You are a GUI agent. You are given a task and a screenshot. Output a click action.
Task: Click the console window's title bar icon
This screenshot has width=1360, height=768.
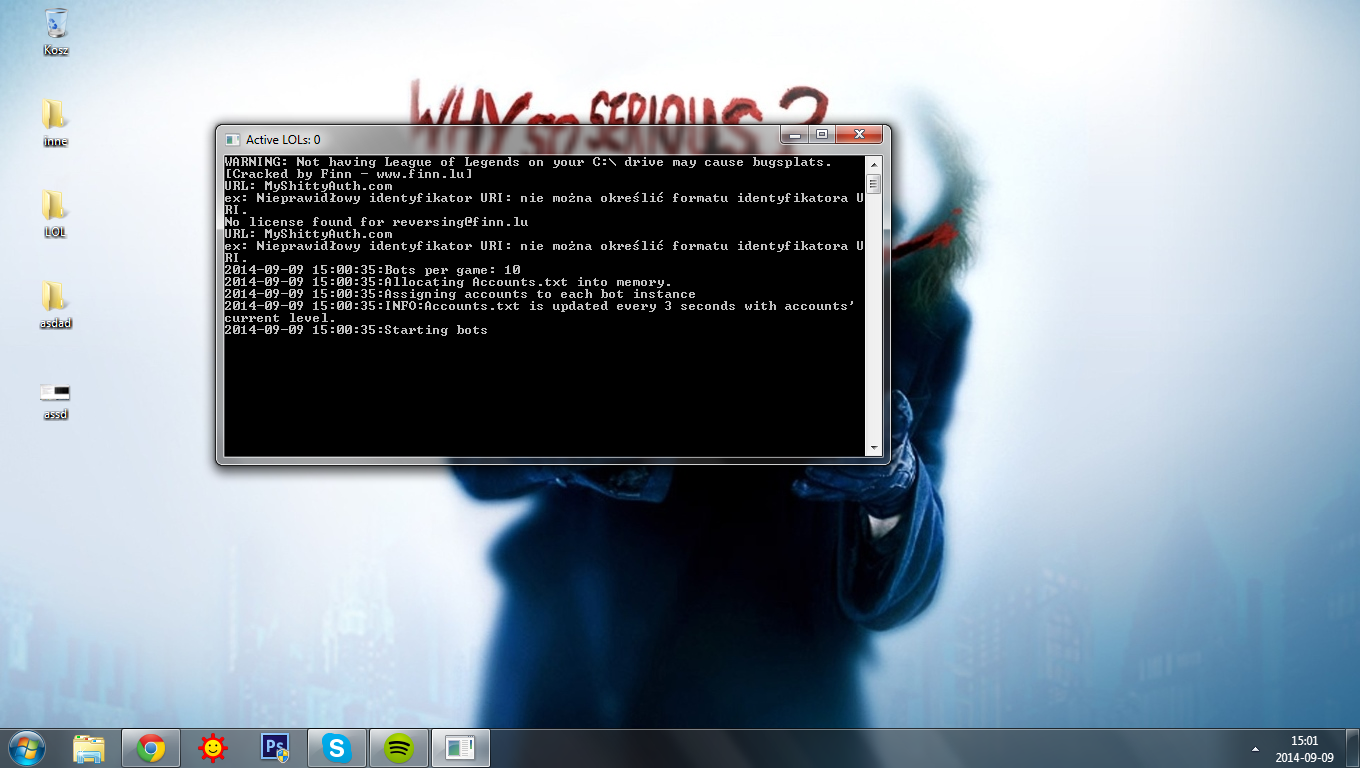233,139
